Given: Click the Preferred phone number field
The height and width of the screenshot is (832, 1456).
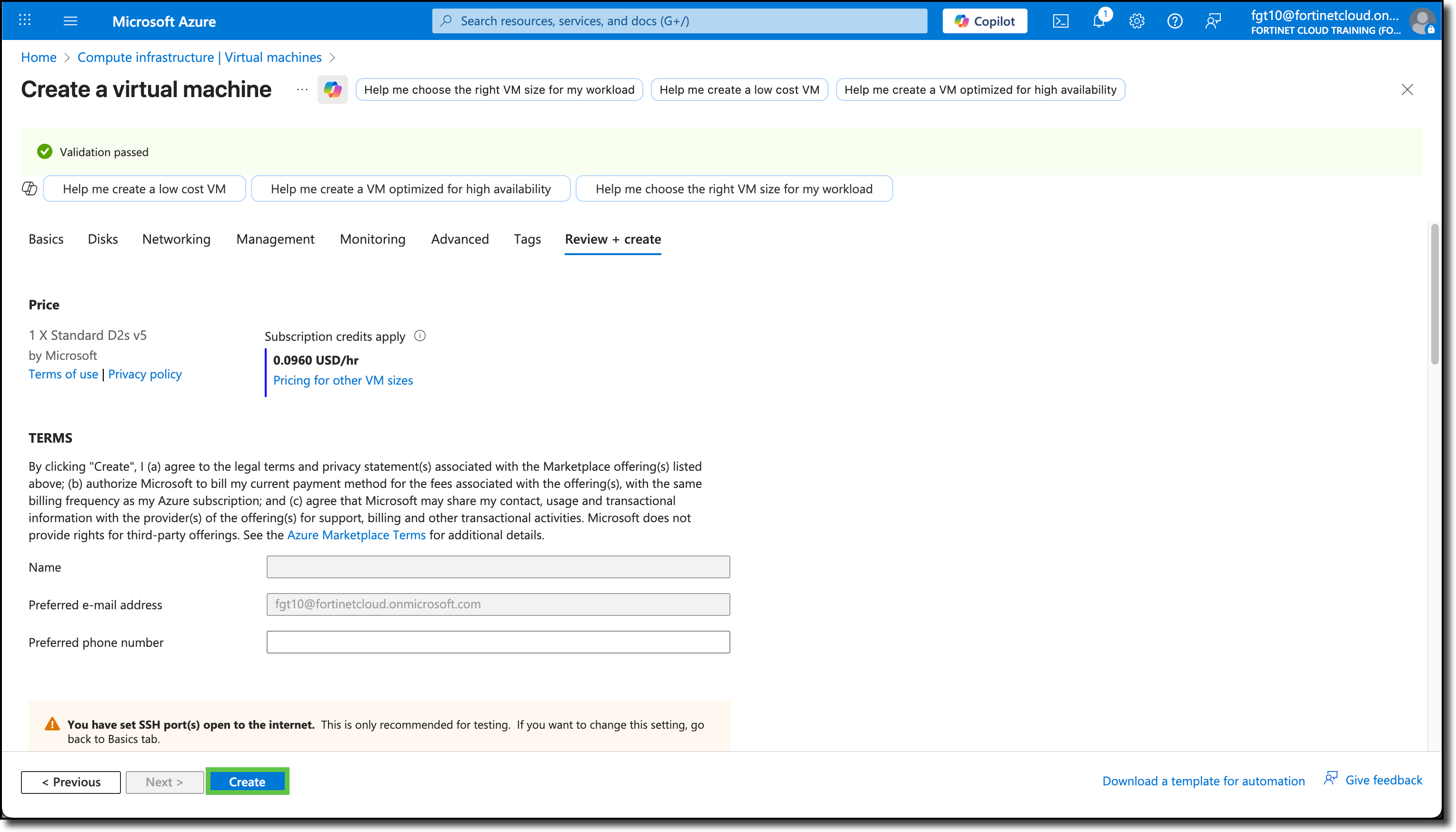Looking at the screenshot, I should [498, 642].
